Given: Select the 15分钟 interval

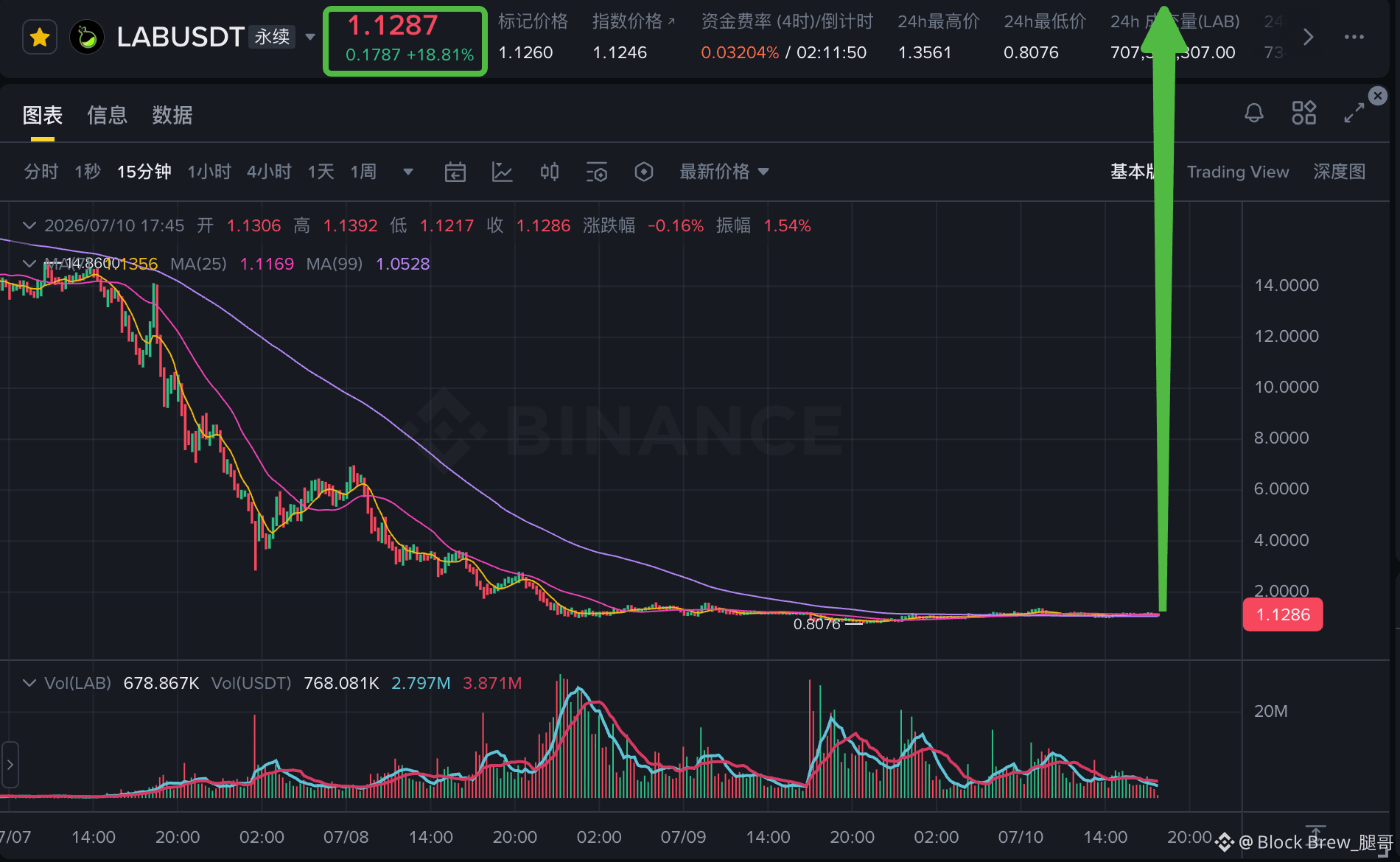Looking at the screenshot, I should (x=144, y=172).
